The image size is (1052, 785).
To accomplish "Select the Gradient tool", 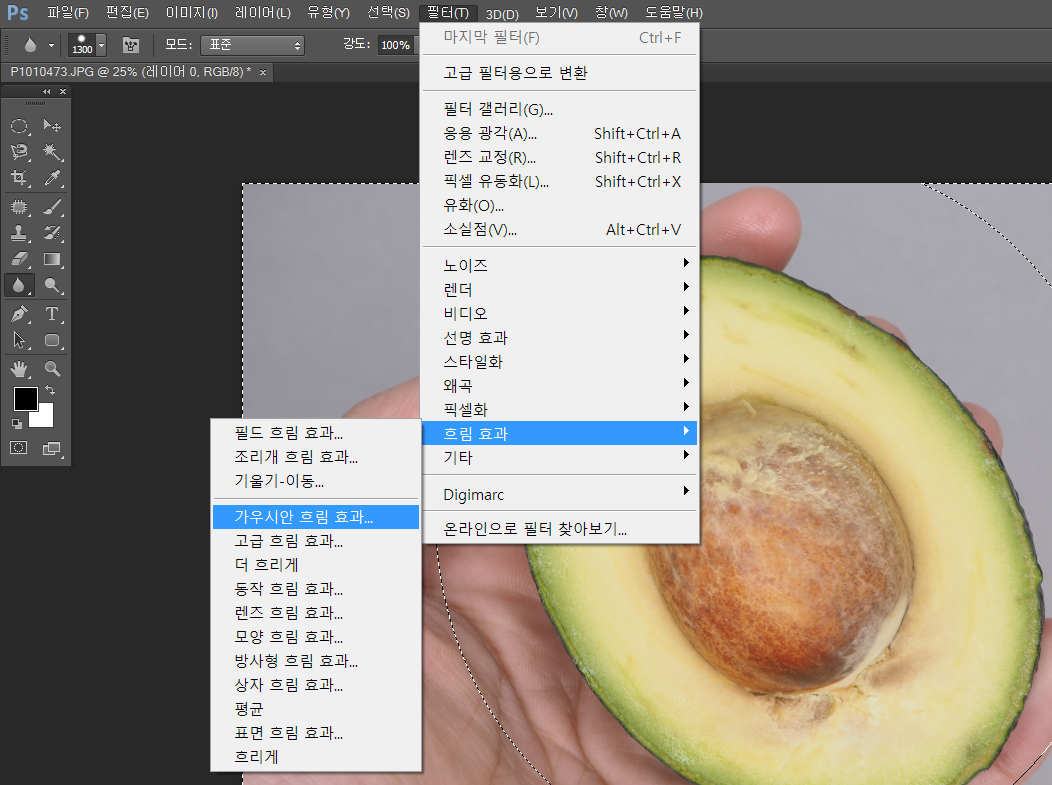I will coord(52,259).
